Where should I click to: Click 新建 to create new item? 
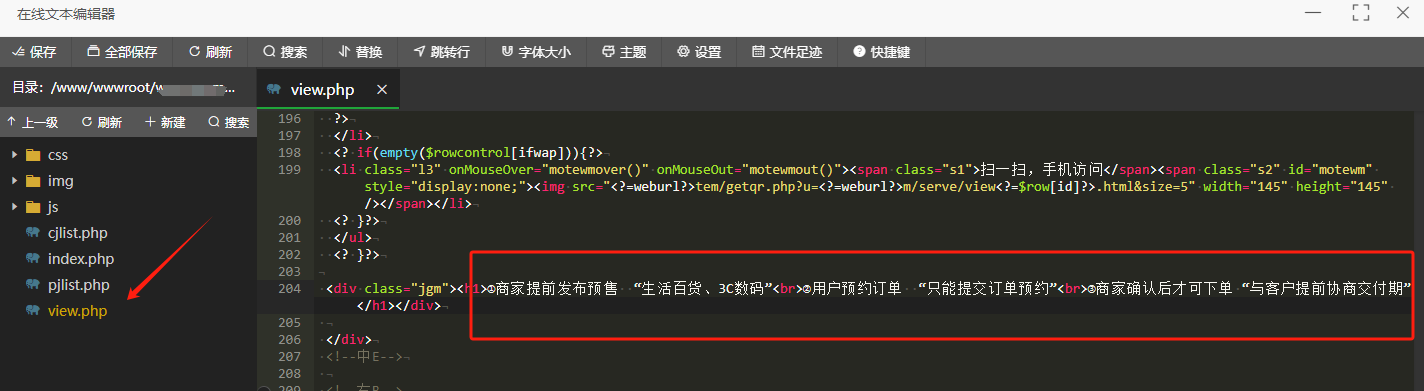[166, 122]
